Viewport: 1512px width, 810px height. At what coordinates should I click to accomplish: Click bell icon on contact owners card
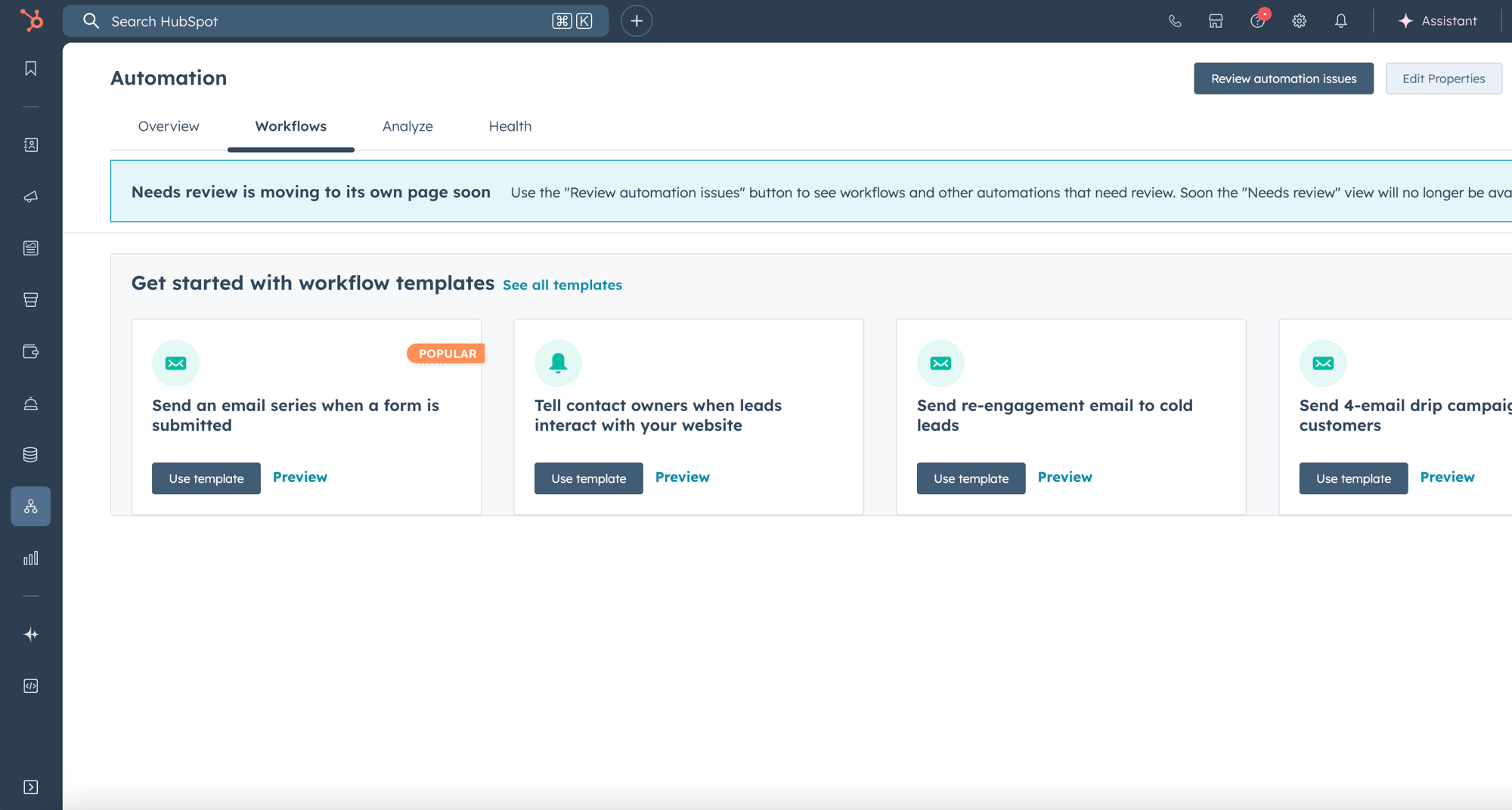558,363
